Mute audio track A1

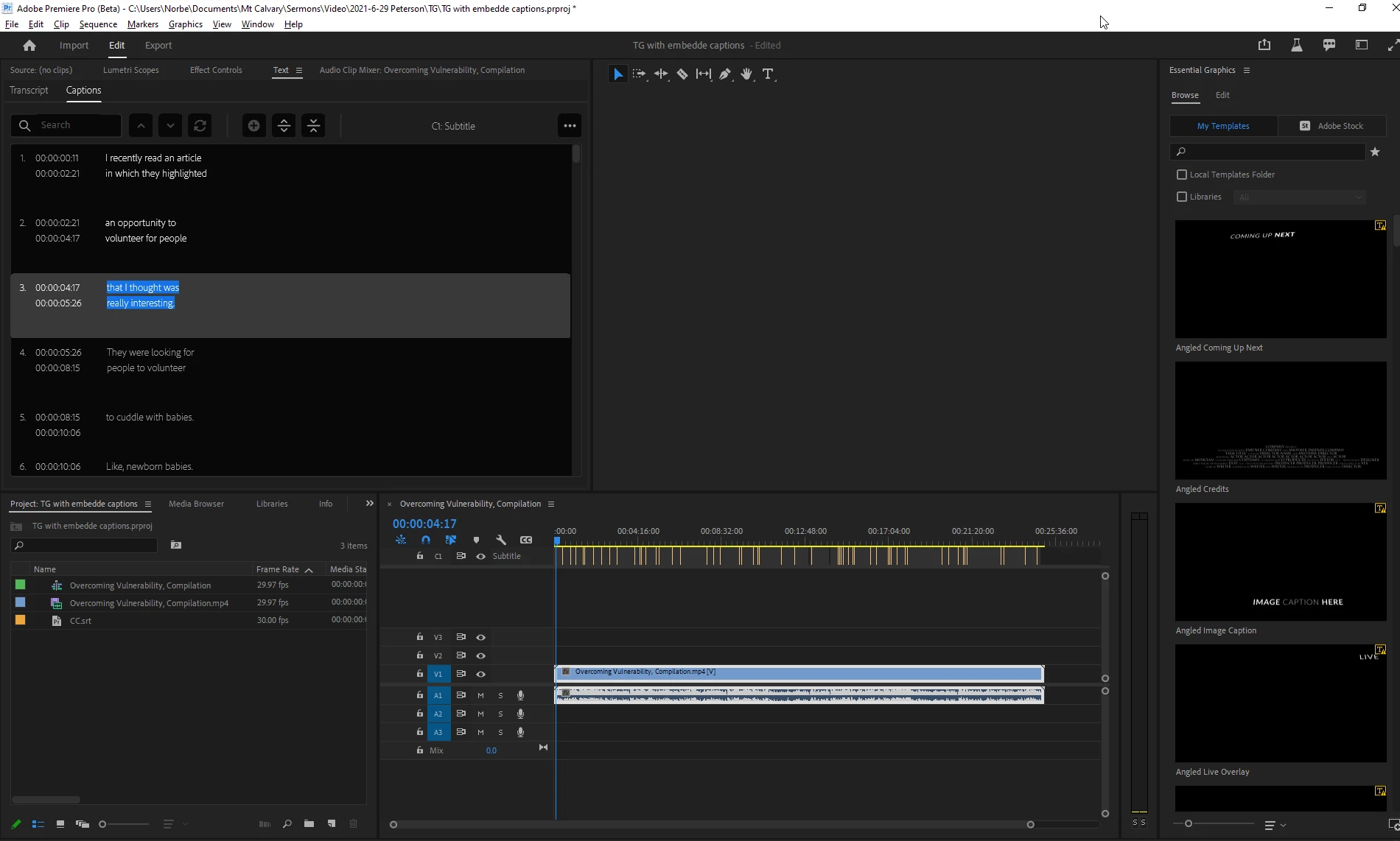pyautogui.click(x=480, y=695)
